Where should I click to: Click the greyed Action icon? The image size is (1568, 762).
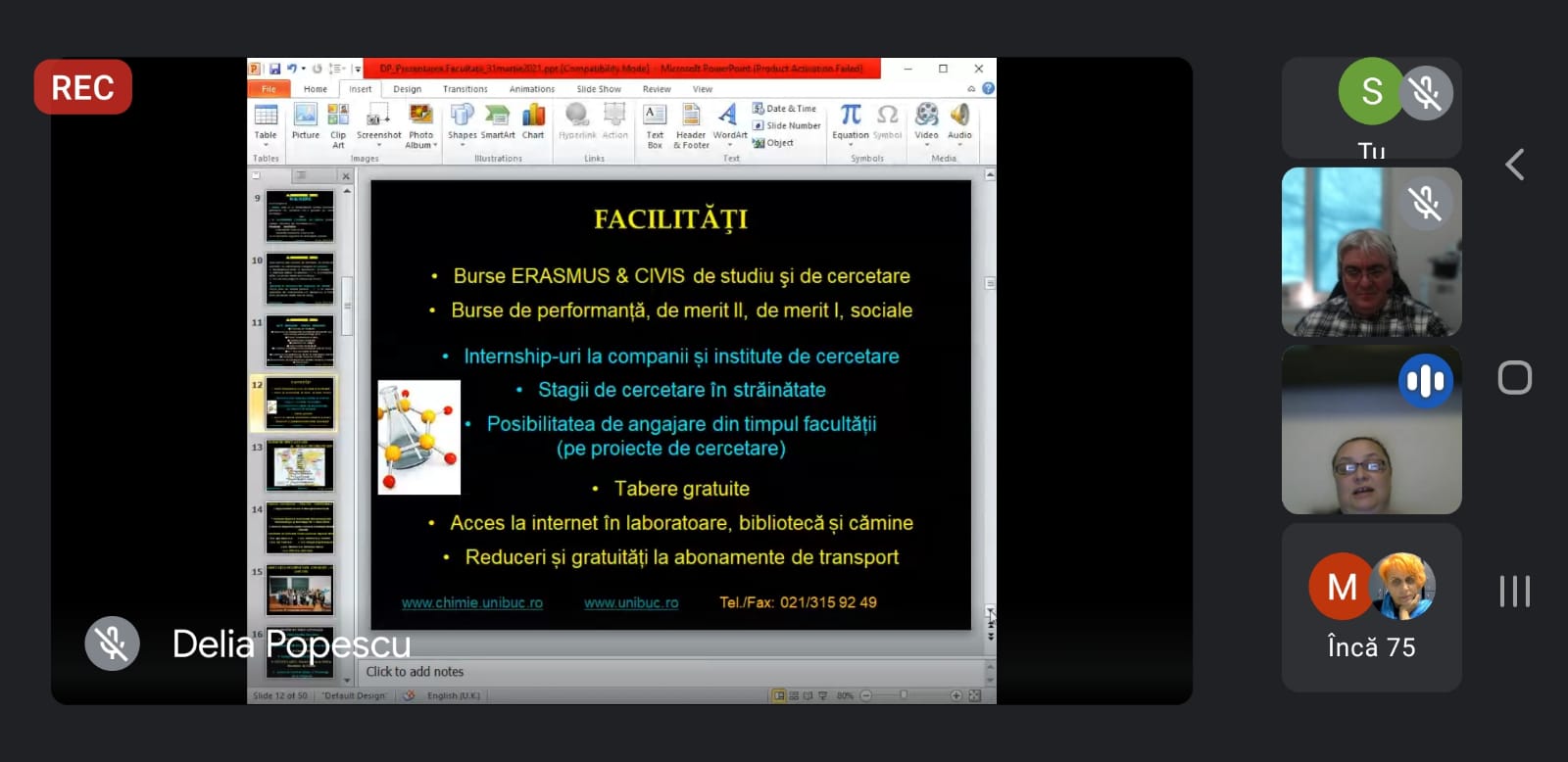(614, 115)
